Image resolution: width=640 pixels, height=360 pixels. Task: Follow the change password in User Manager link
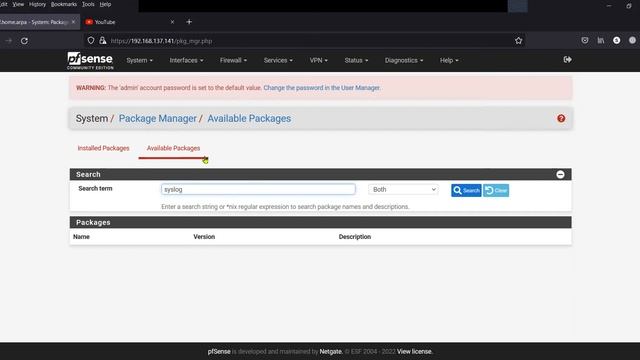click(322, 88)
